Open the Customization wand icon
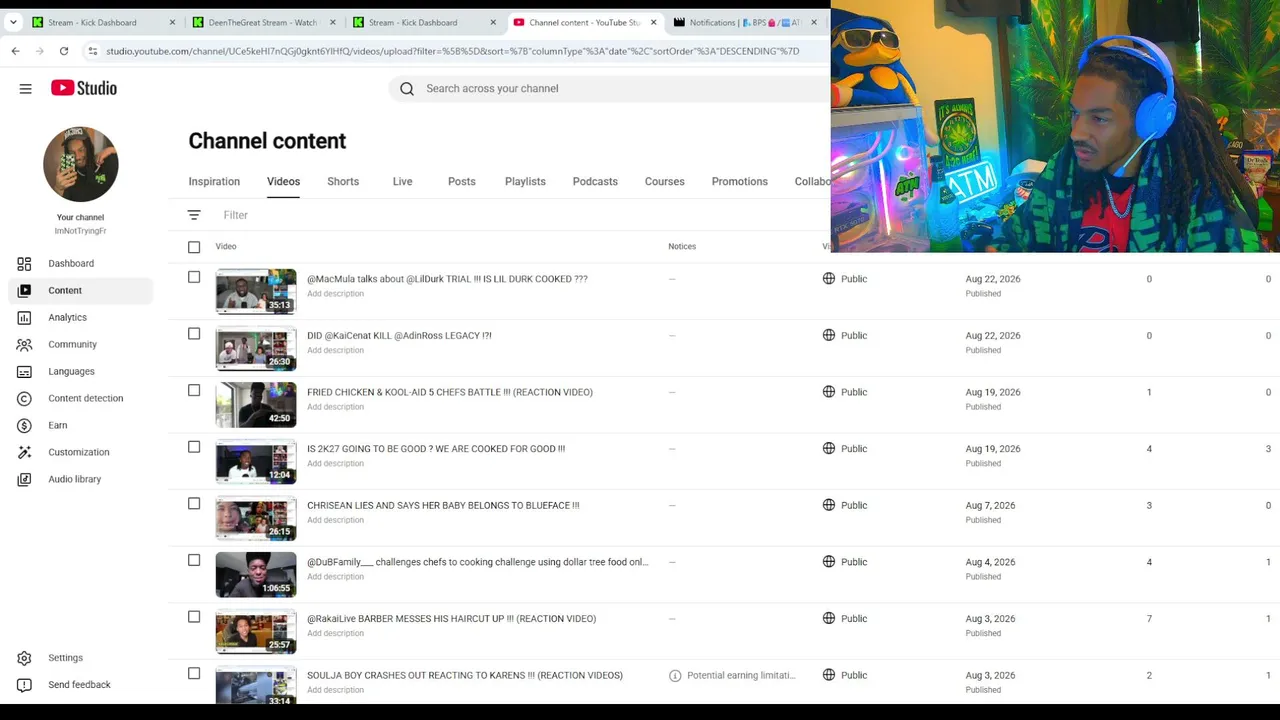This screenshot has width=1280, height=720. point(24,453)
